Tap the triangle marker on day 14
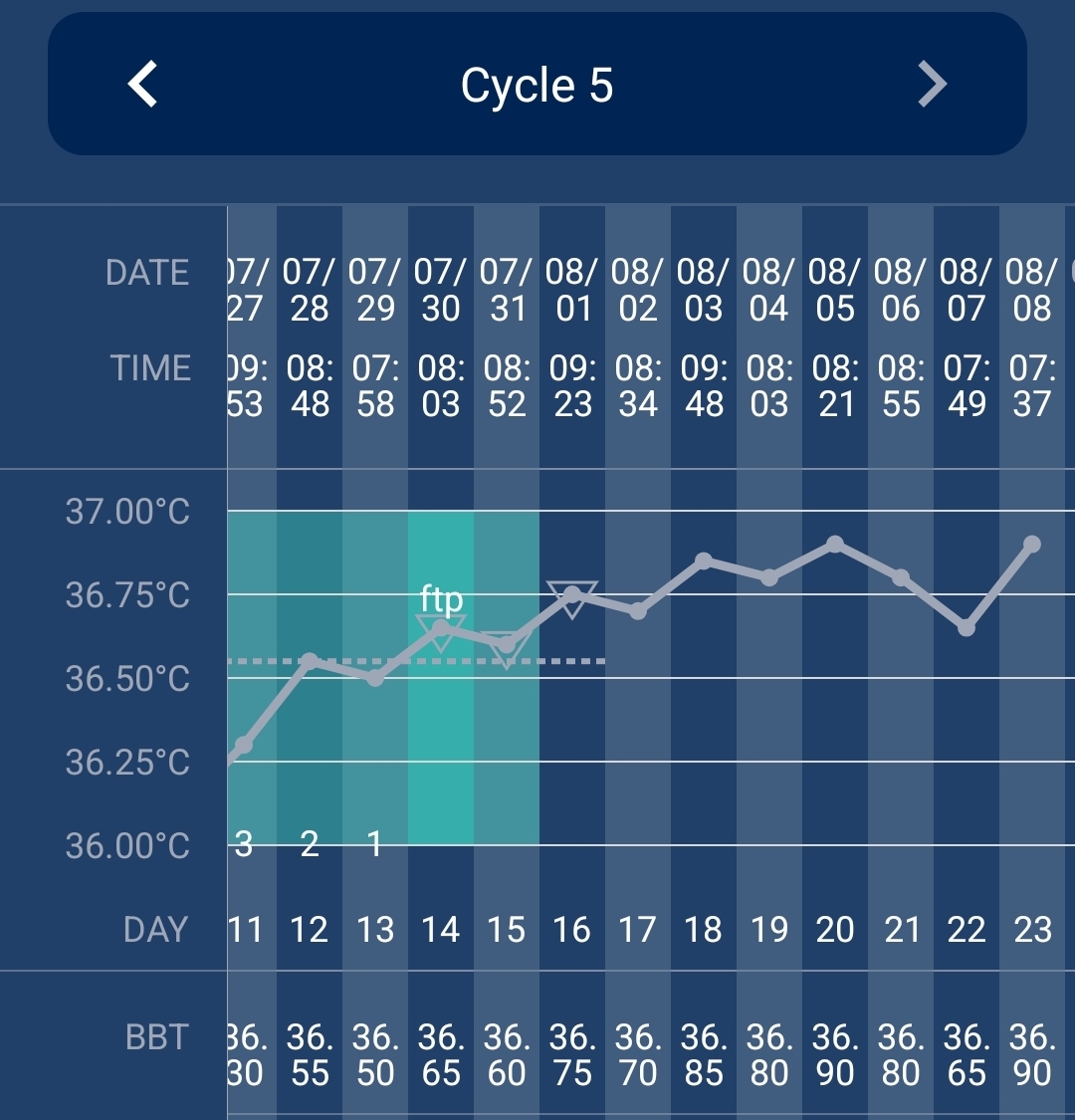This screenshot has width=1075, height=1120. click(441, 632)
